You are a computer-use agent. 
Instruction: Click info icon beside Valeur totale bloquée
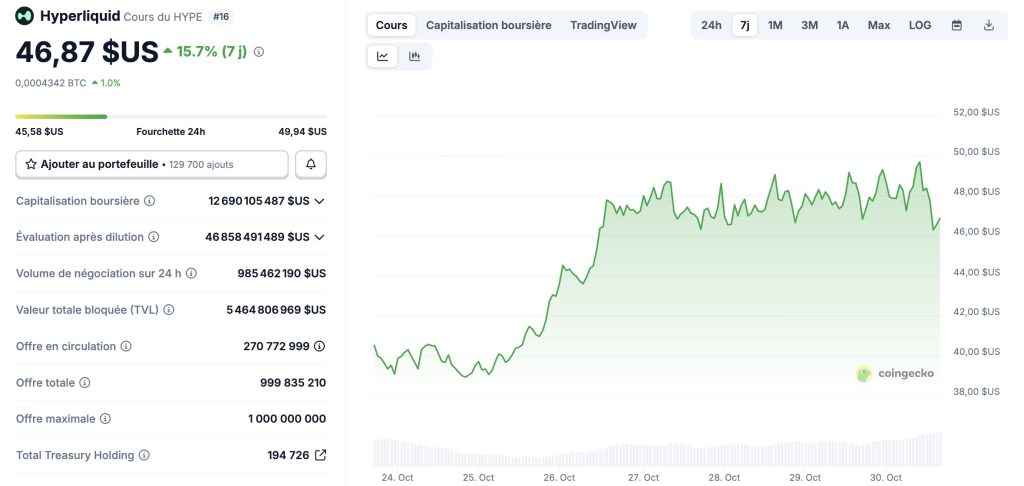tap(169, 310)
